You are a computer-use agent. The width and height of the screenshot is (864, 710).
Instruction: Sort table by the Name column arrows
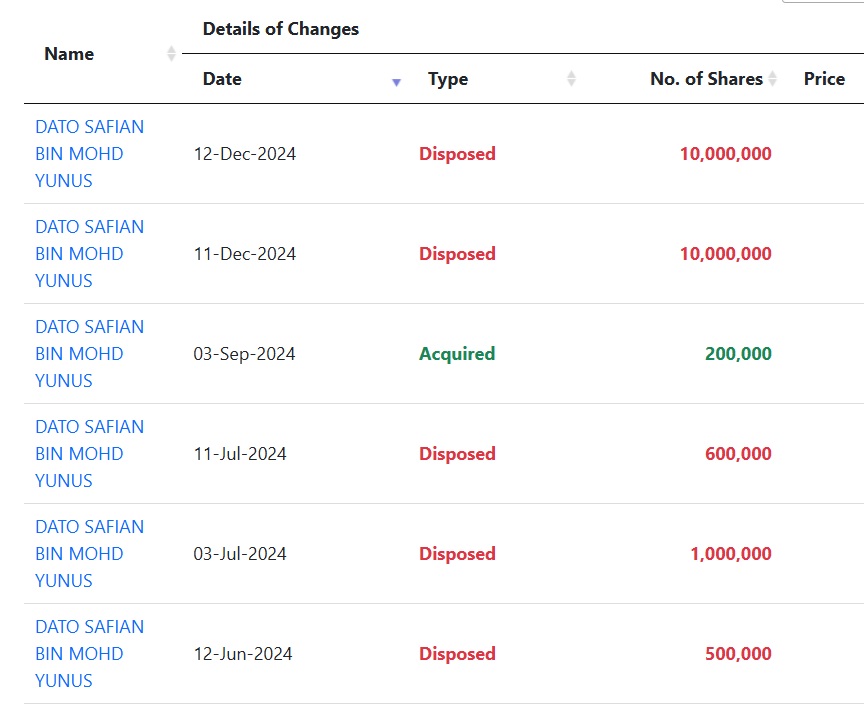coord(171,53)
